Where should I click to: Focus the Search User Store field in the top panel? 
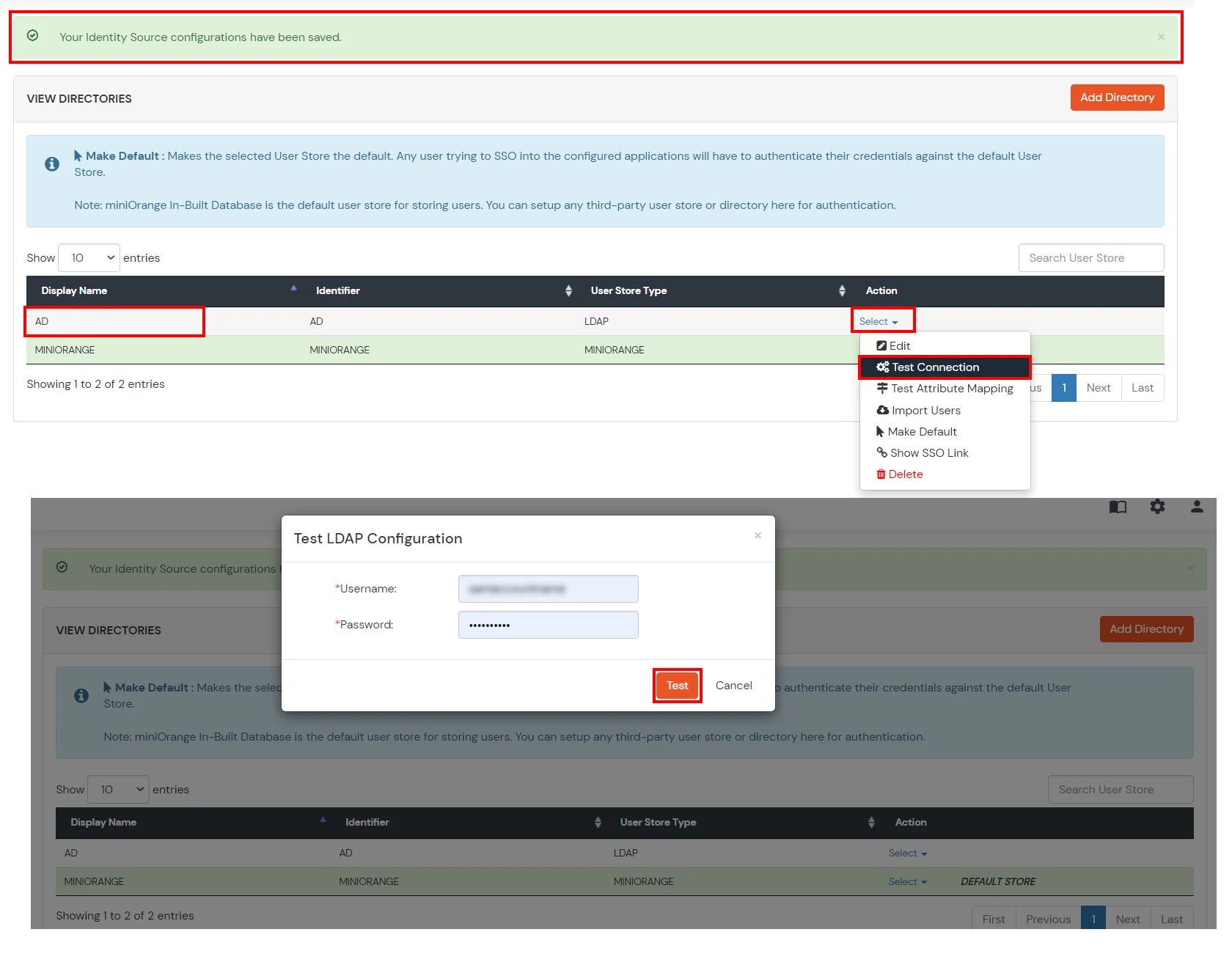pos(1090,258)
